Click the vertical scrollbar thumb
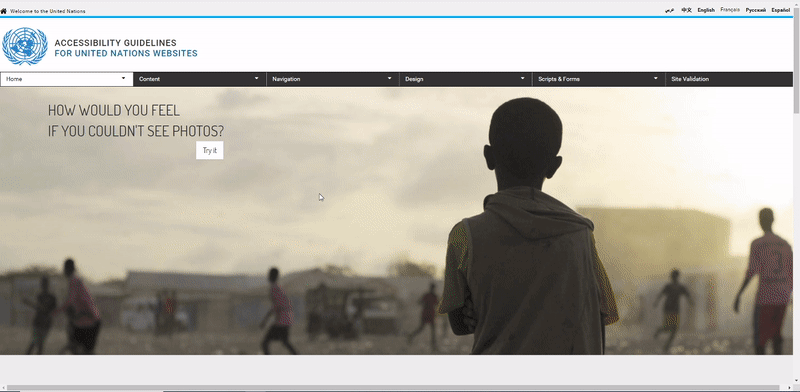 796,60
